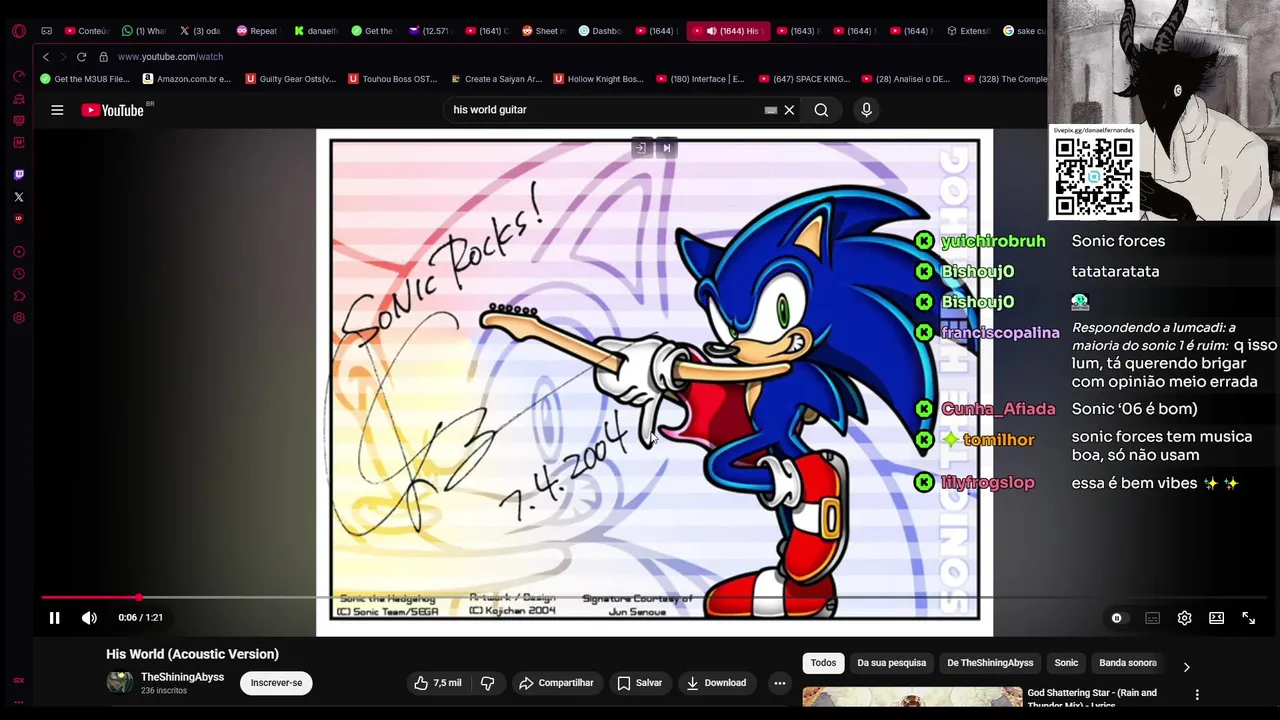1280x720 pixels.
Task: Click the next-video icon above player
Action: click(667, 148)
